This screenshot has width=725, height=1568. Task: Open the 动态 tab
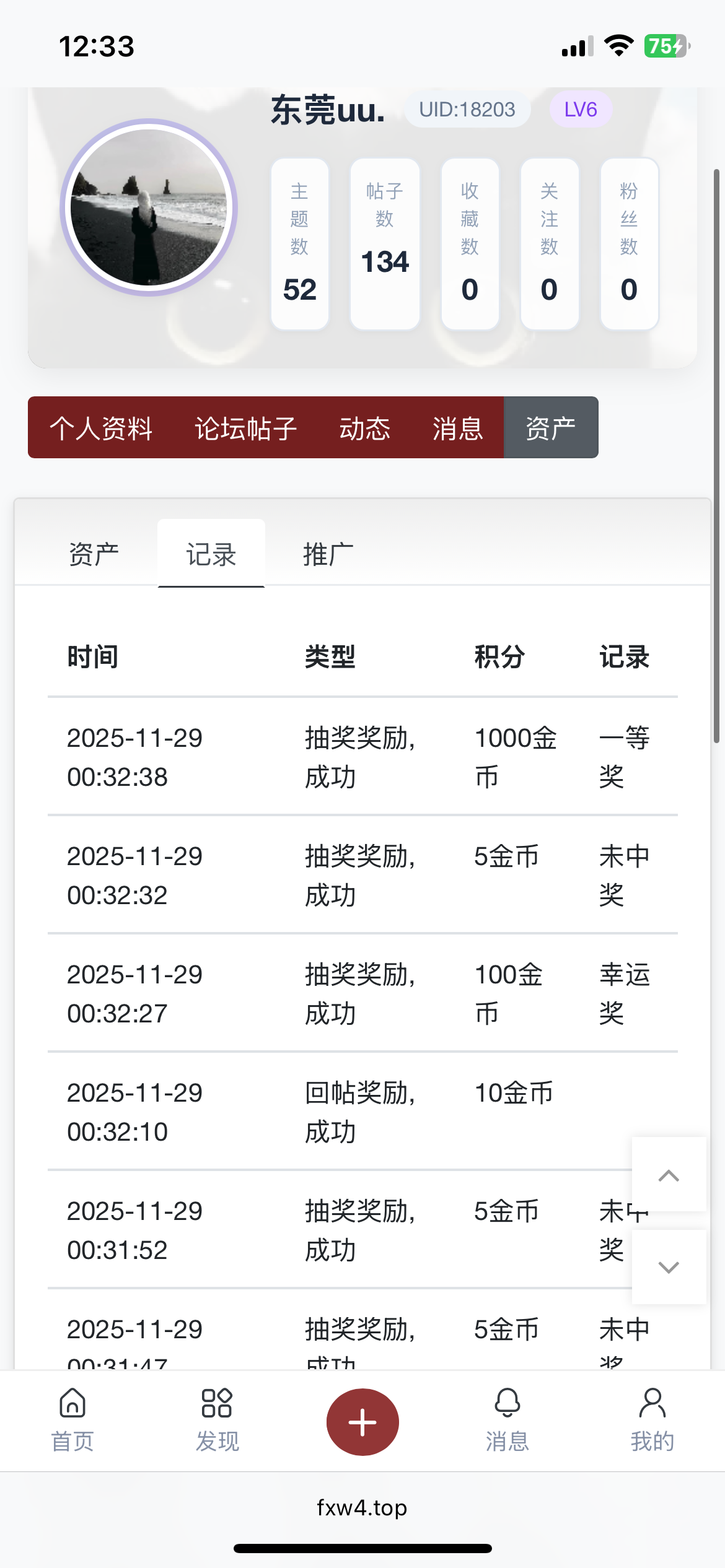tap(364, 428)
